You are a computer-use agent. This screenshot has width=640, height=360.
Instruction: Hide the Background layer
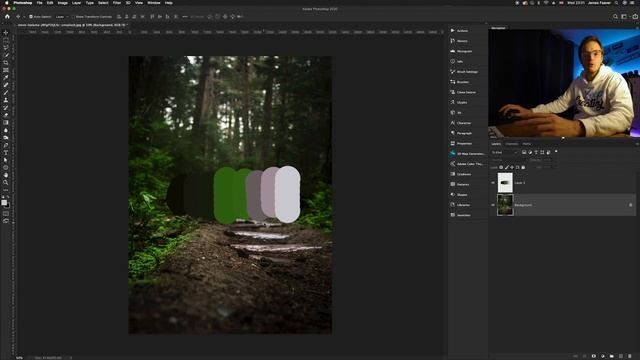[493, 205]
